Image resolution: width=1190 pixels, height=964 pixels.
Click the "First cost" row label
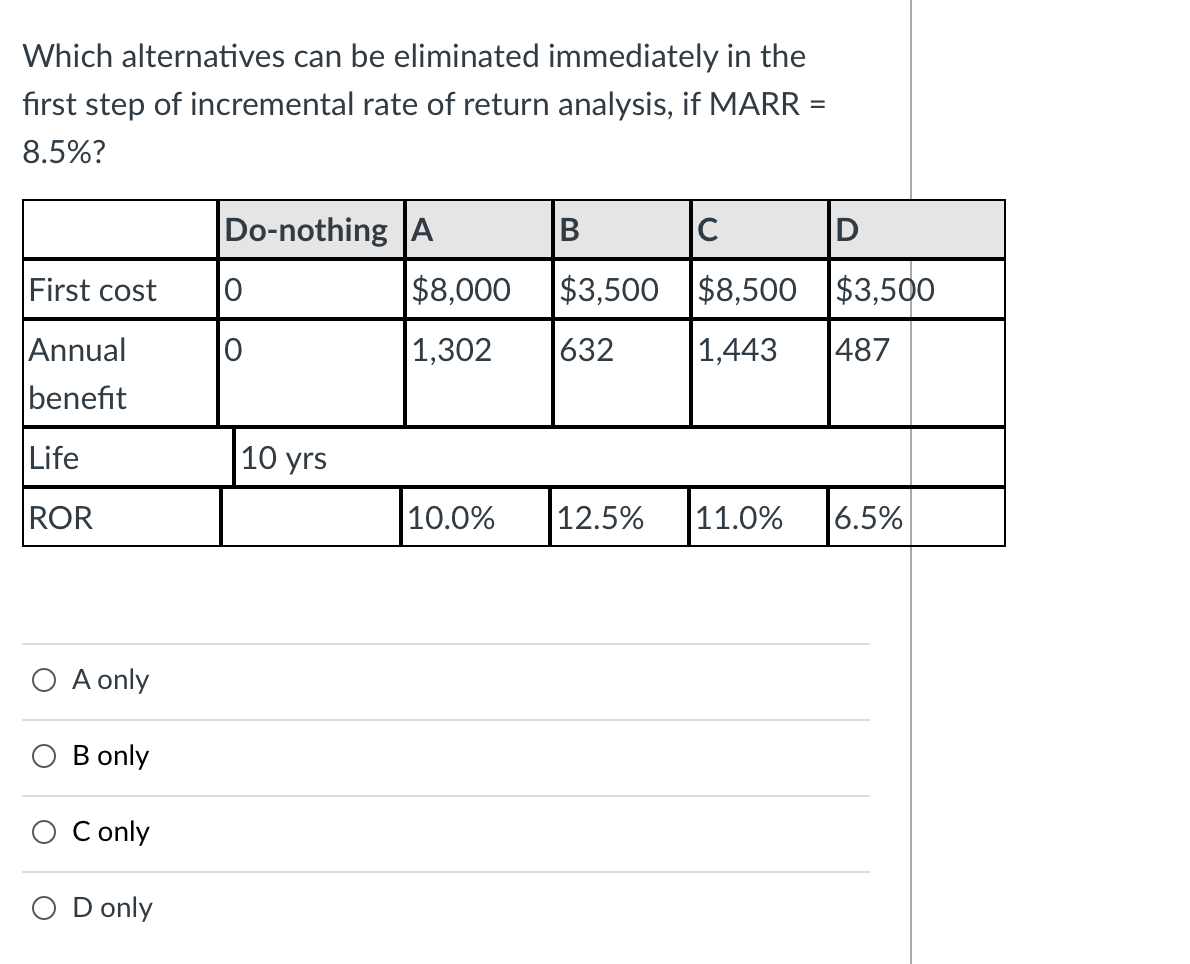(x=93, y=289)
